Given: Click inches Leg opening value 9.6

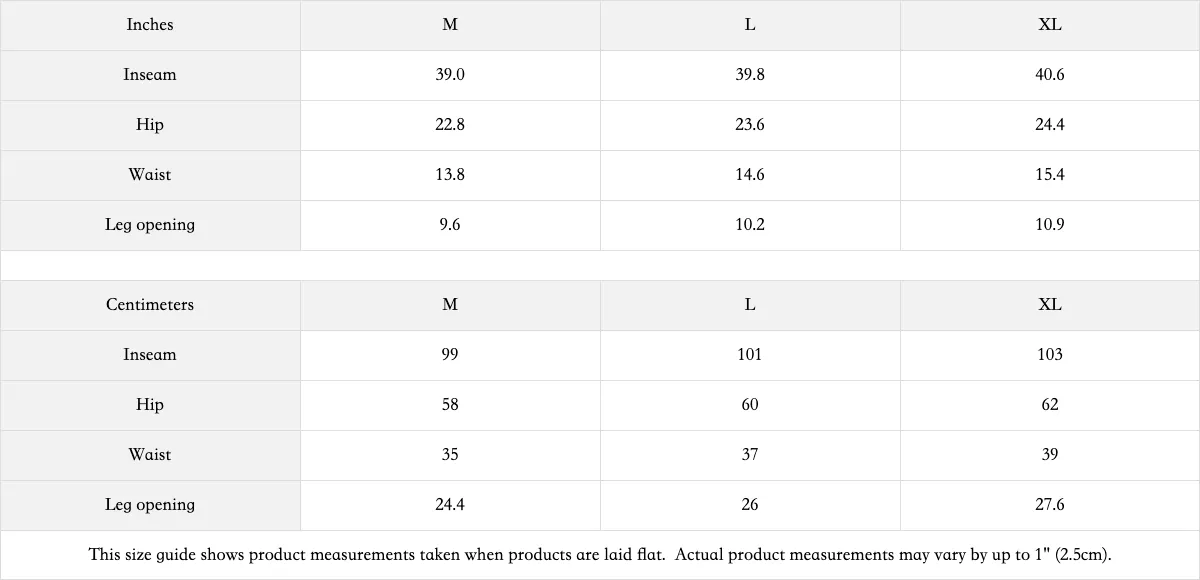Looking at the screenshot, I should pos(450,225).
